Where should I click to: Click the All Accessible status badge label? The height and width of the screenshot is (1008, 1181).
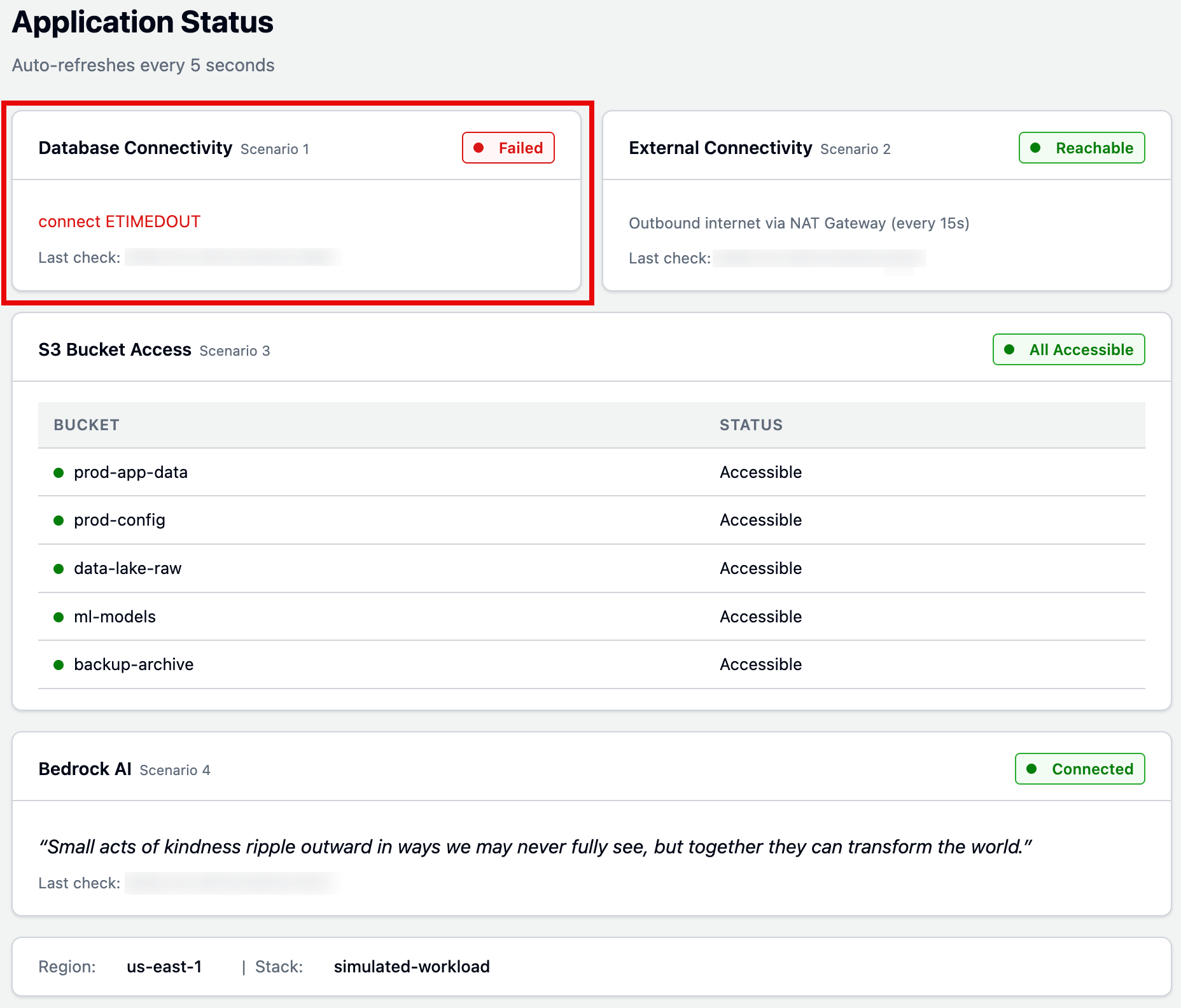[x=1081, y=349]
